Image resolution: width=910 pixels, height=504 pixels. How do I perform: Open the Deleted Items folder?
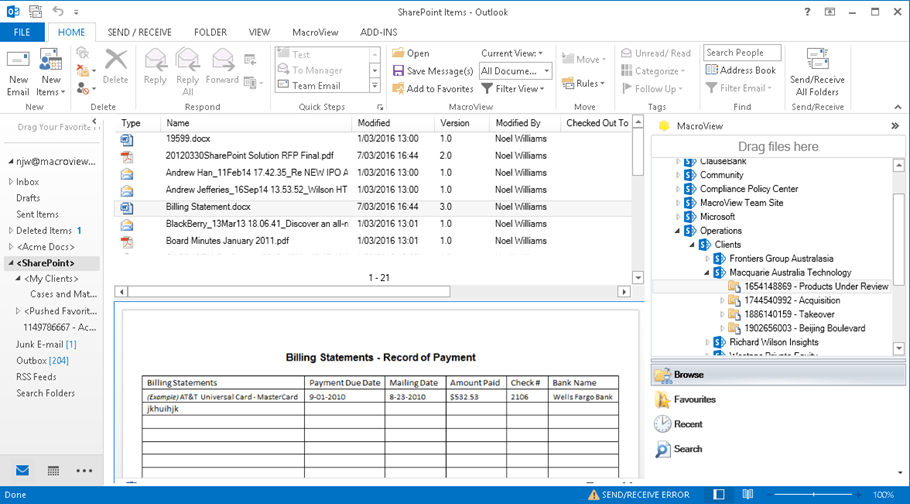click(44, 231)
